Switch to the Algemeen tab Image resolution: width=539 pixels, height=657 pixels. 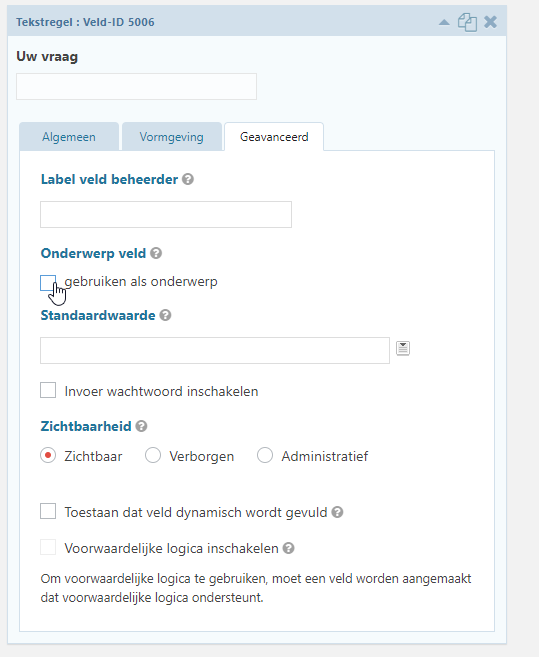69,137
